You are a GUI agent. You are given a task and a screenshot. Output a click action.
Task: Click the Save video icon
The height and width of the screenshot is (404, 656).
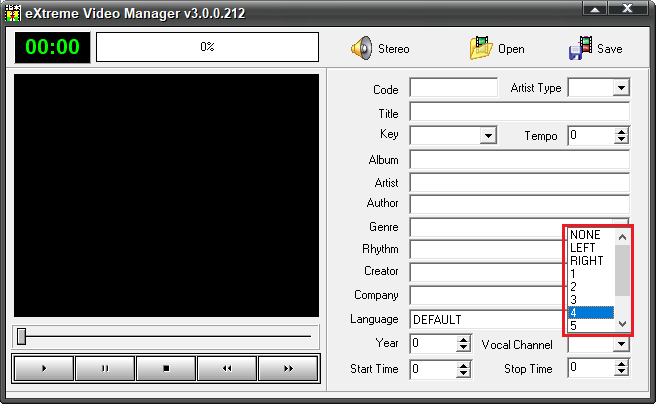tap(580, 48)
